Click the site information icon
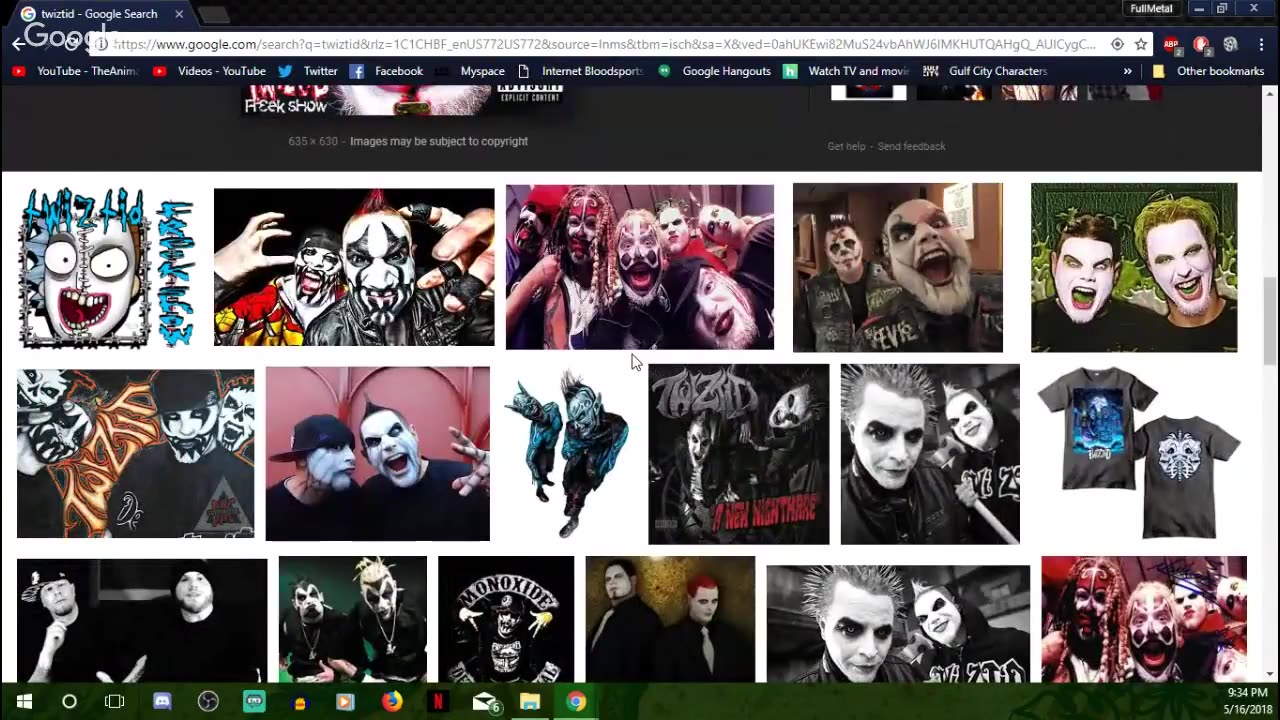This screenshot has height=720, width=1280. (101, 44)
